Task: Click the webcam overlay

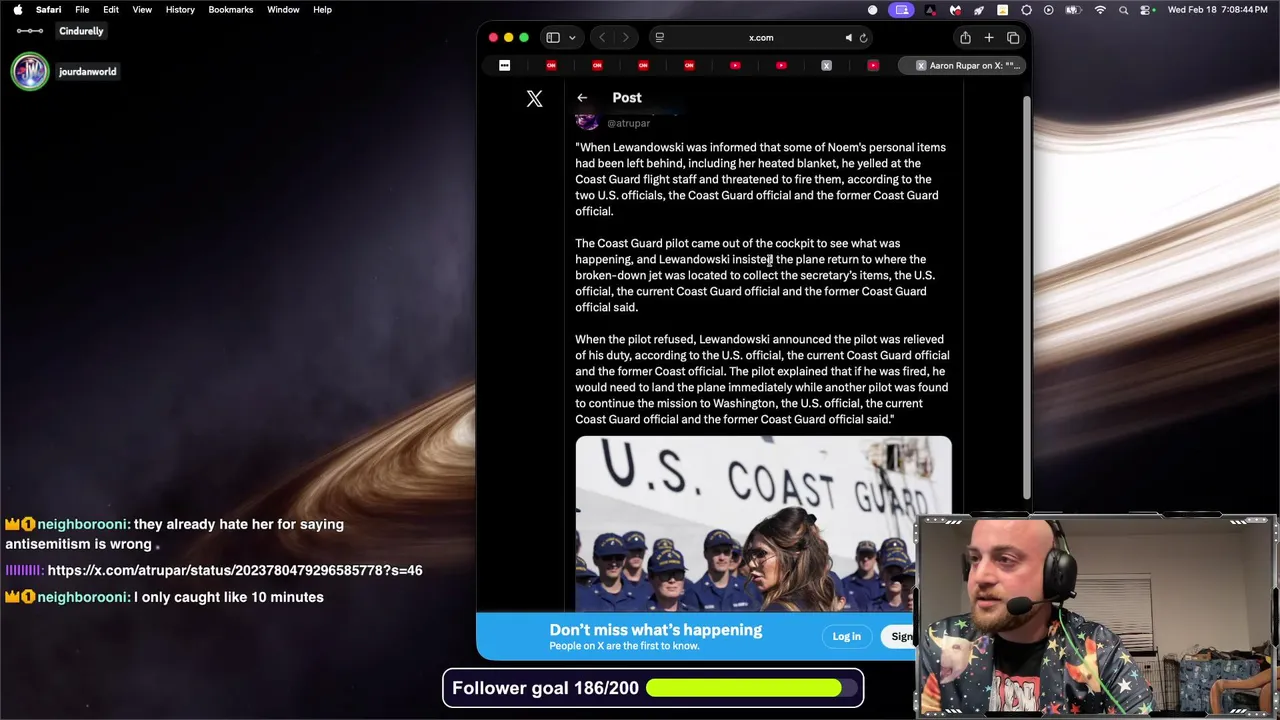Action: (x=1096, y=617)
